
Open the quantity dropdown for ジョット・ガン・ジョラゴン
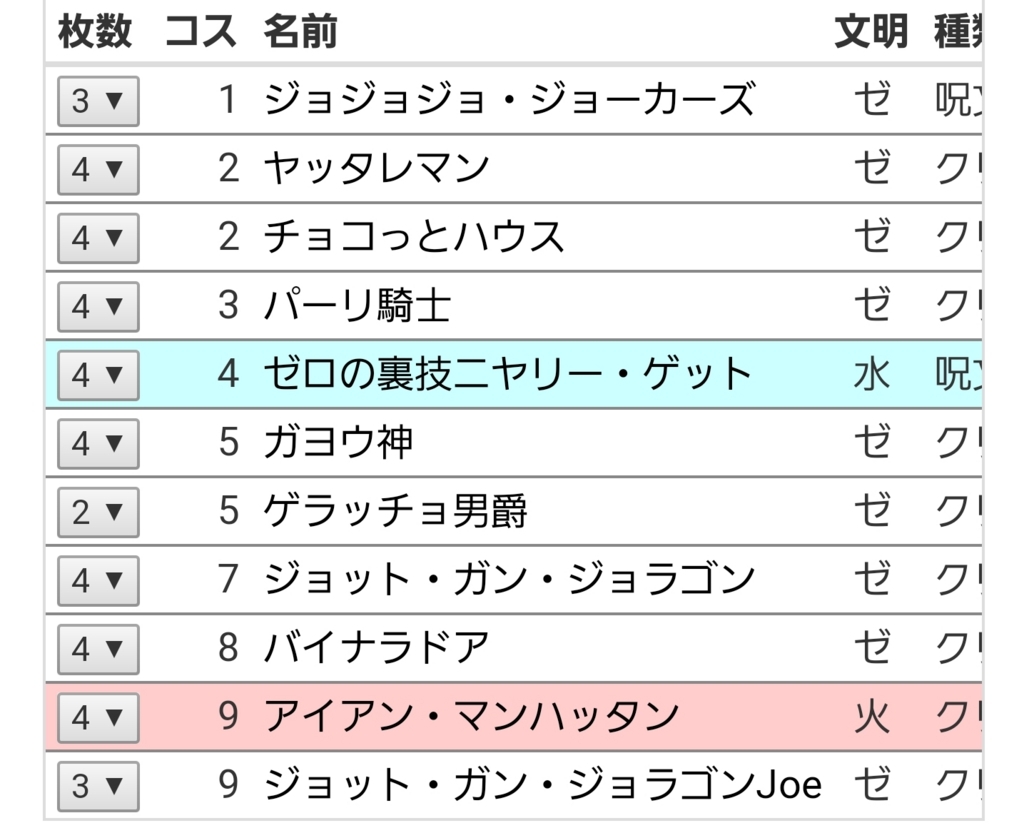[96, 580]
